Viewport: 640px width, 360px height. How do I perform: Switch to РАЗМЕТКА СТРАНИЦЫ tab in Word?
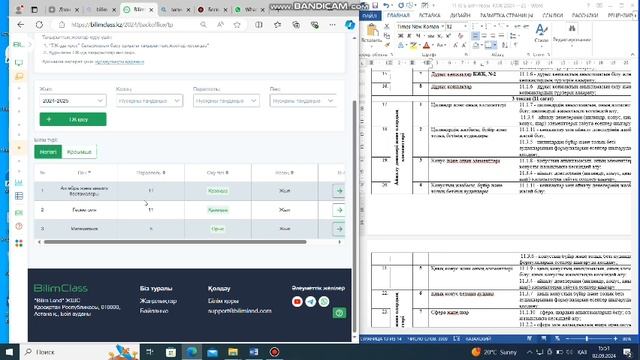[x=507, y=16]
